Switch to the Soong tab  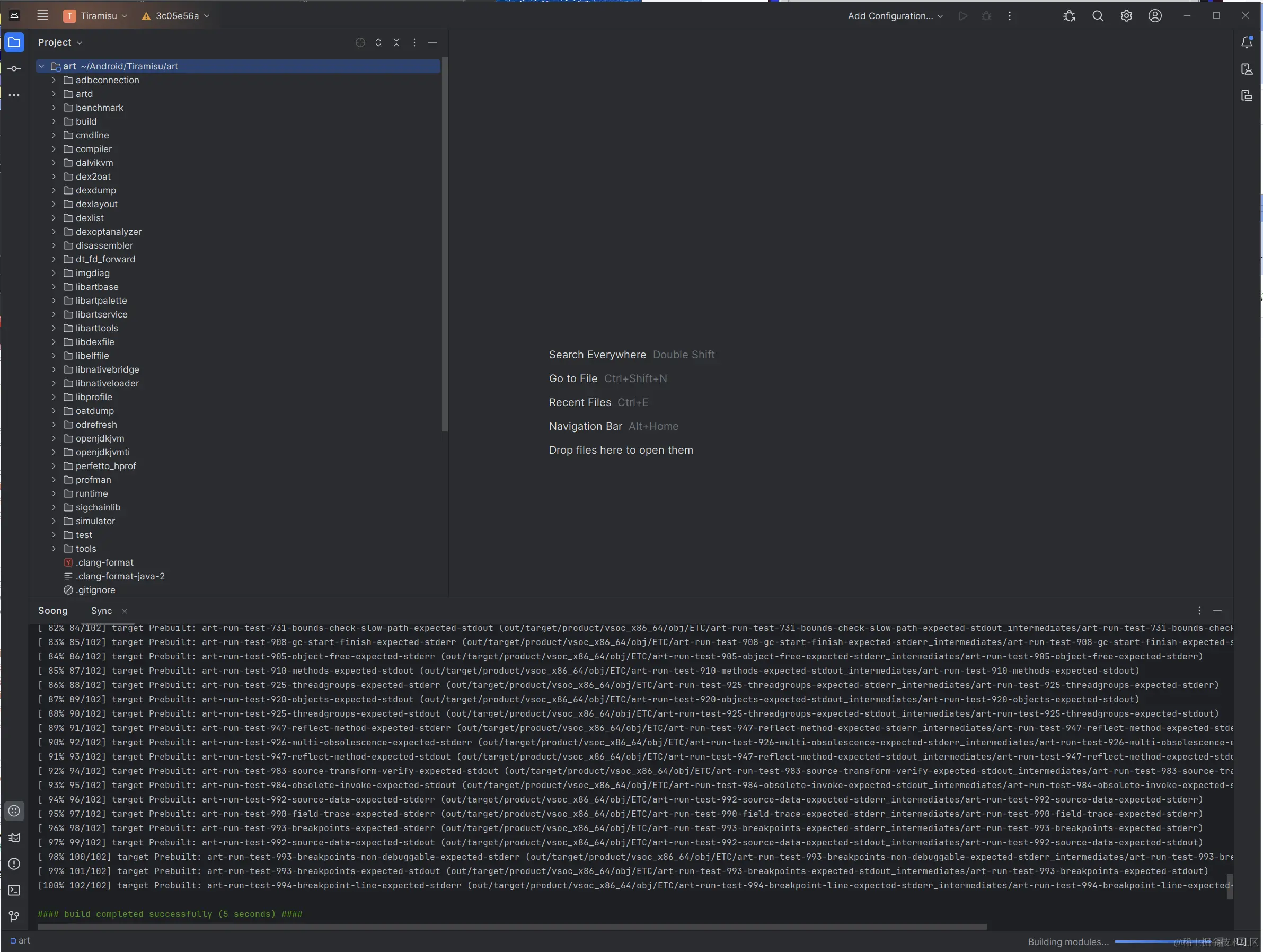[52, 611]
